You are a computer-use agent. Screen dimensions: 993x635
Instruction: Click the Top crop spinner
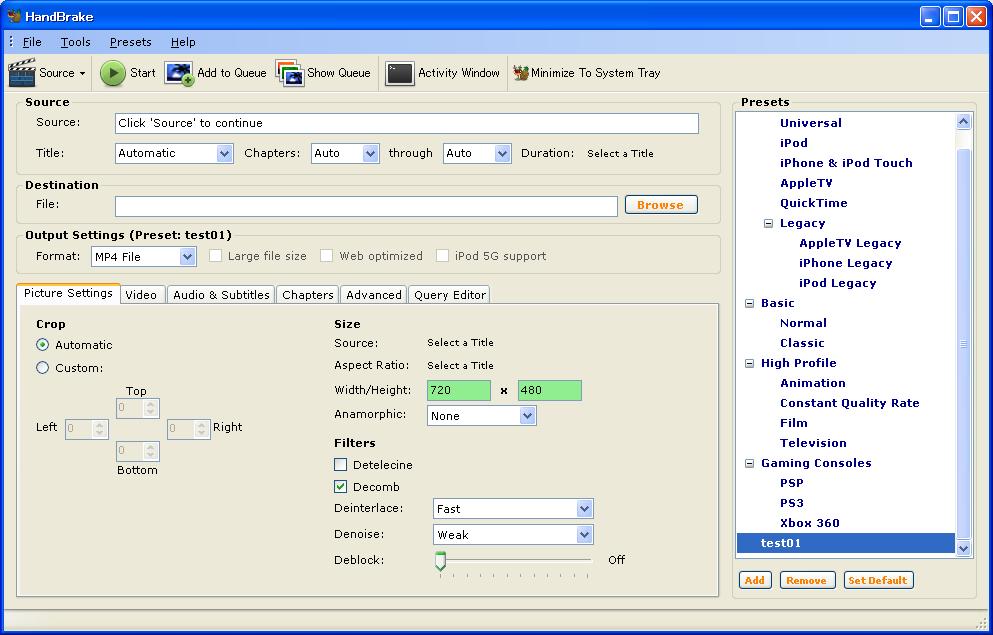click(x=137, y=408)
